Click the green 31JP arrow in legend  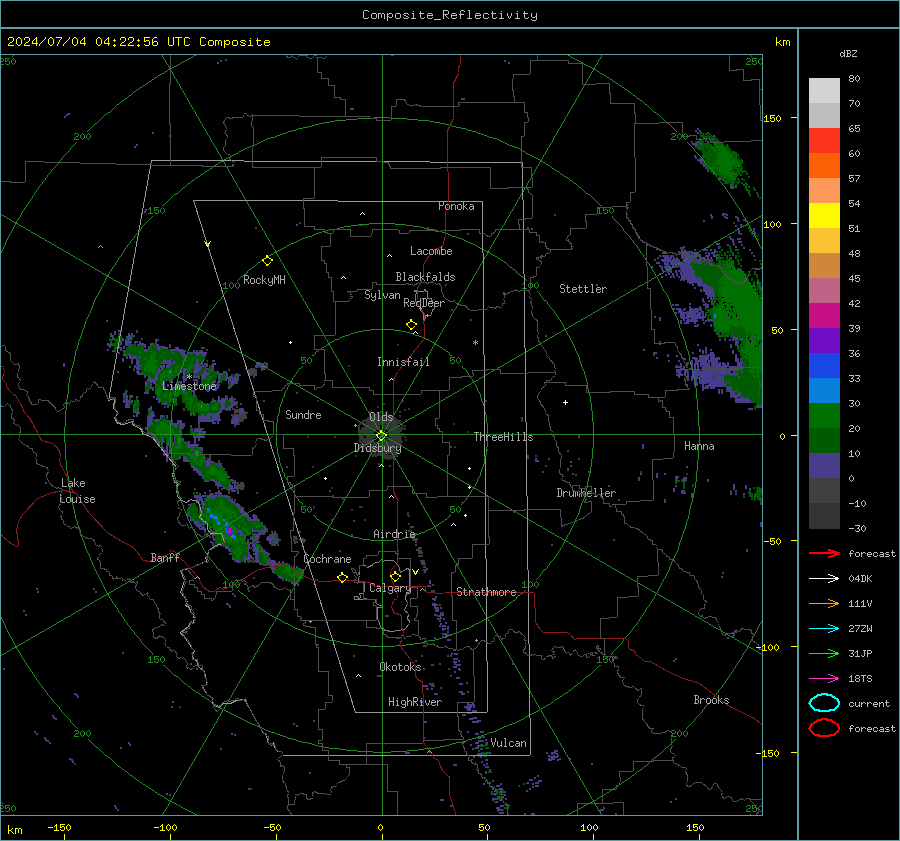[x=824, y=653]
